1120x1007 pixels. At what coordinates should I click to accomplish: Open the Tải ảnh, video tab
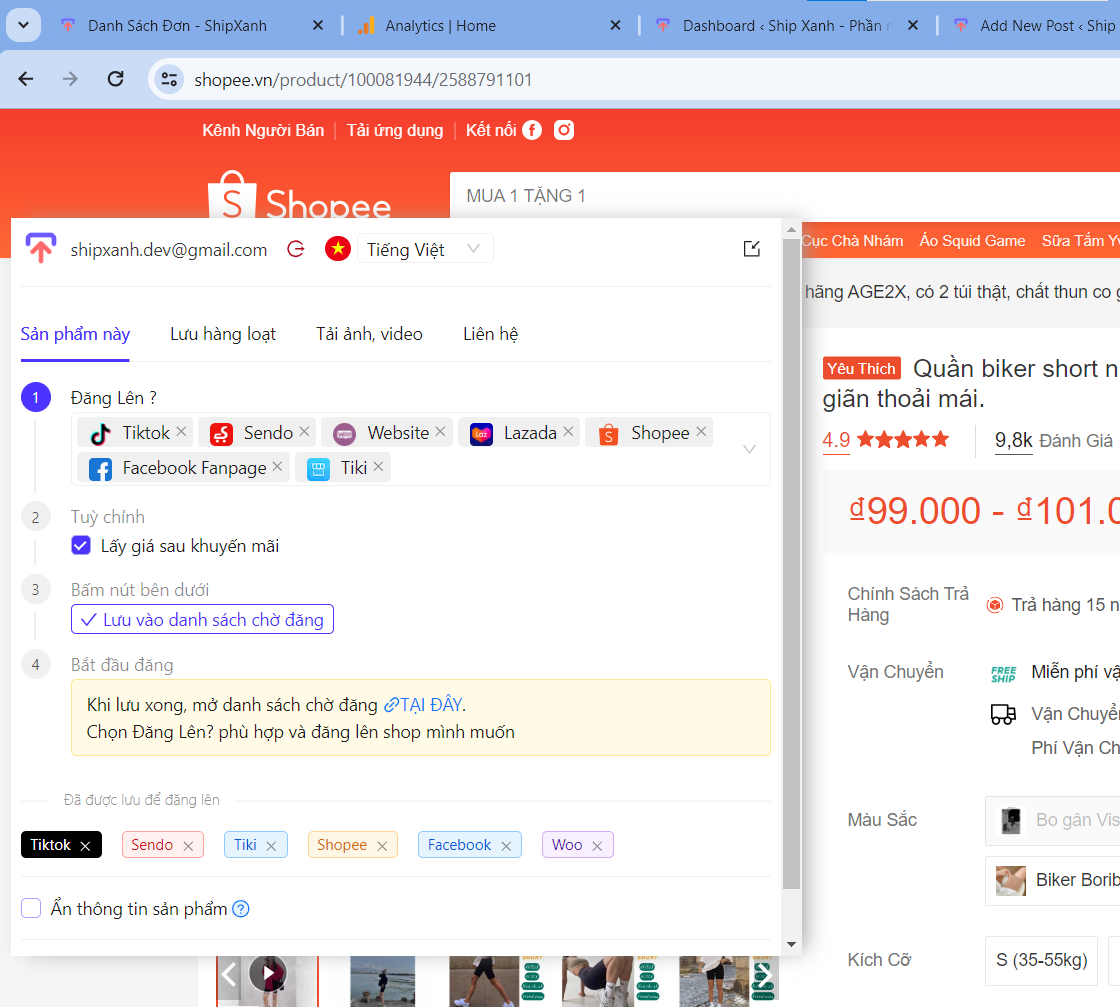coord(369,334)
